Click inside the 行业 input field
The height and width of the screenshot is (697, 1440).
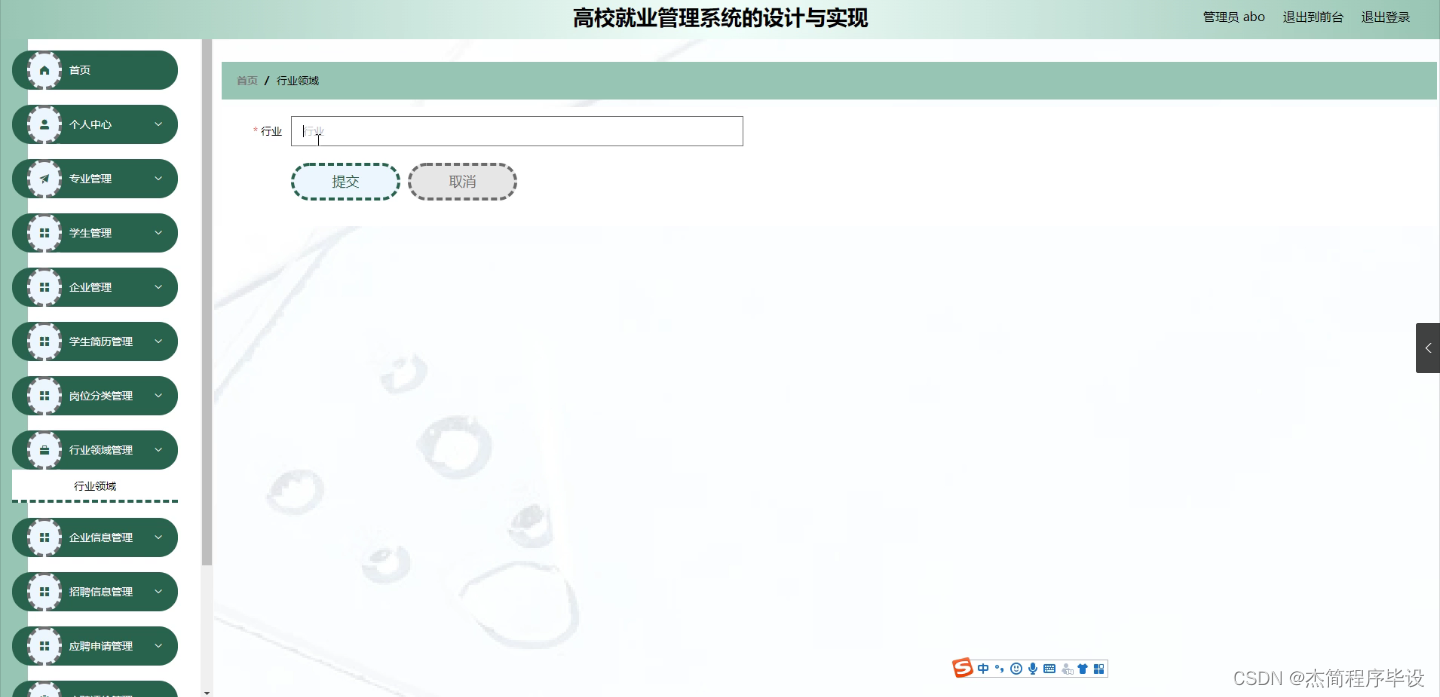click(x=516, y=131)
